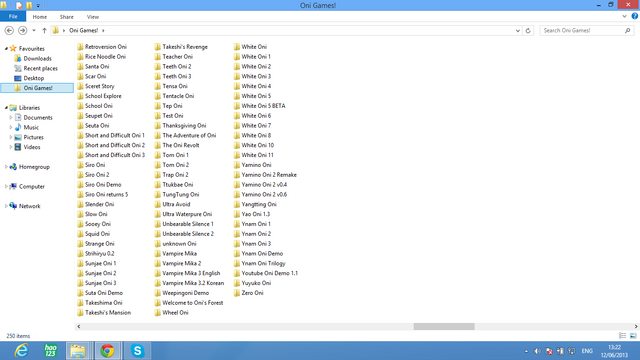Open the Quick Access Toolbar customize dropdown
The height and width of the screenshot is (360, 640).
[38, 6]
